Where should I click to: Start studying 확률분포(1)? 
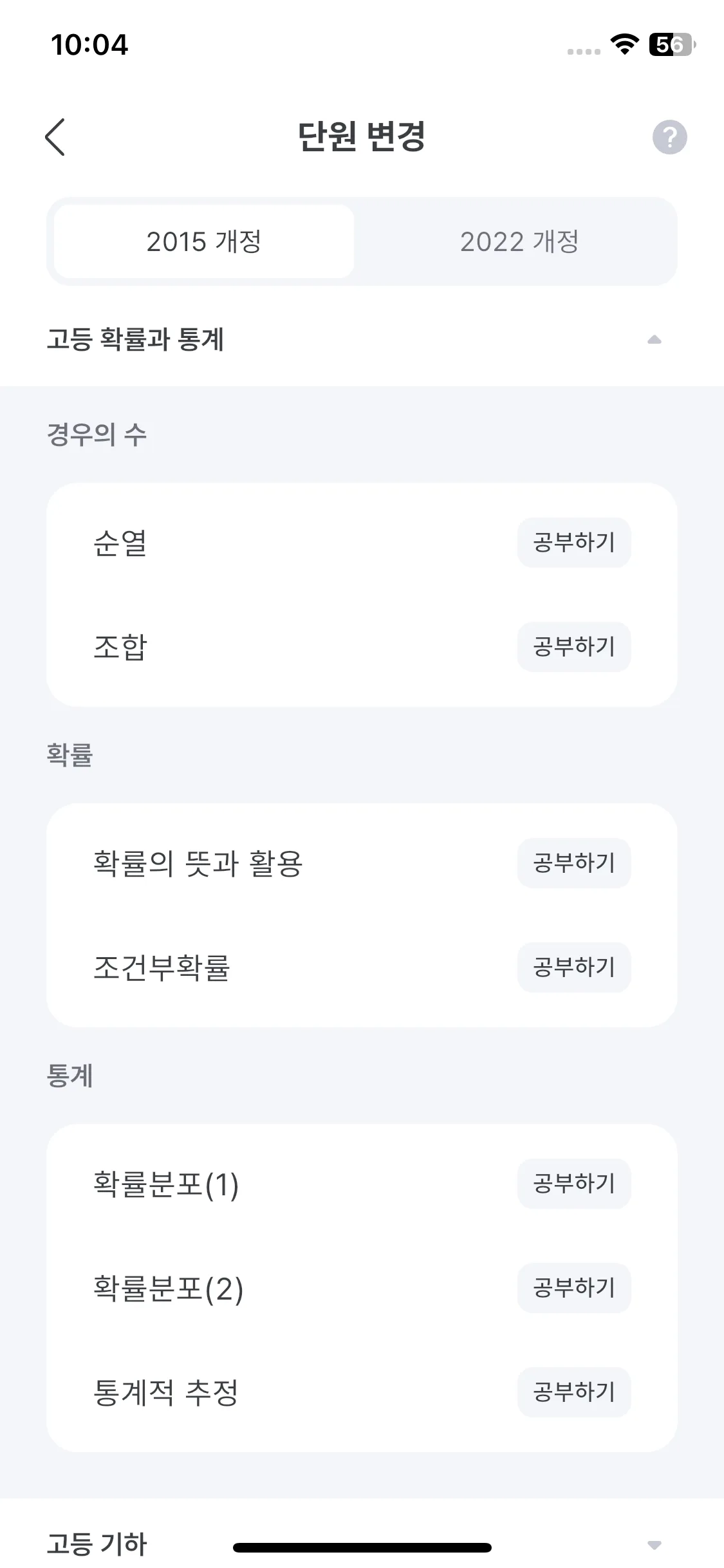[x=574, y=1183]
